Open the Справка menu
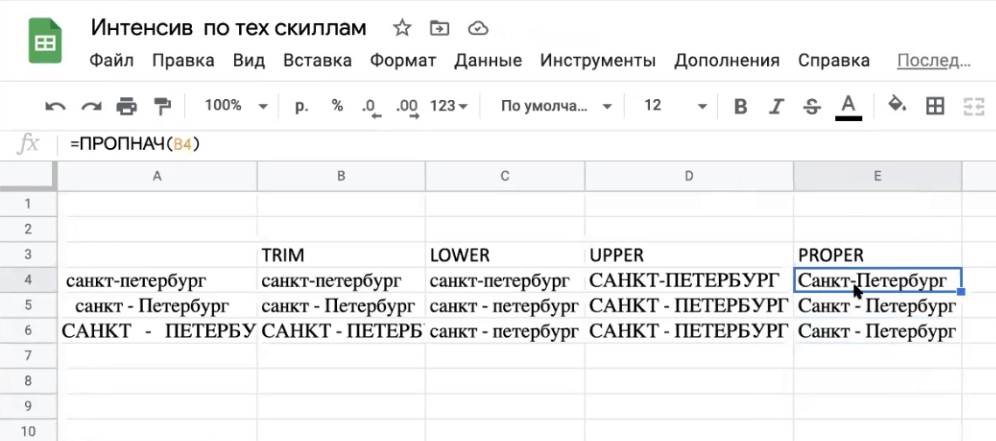The image size is (996, 441). click(x=834, y=61)
